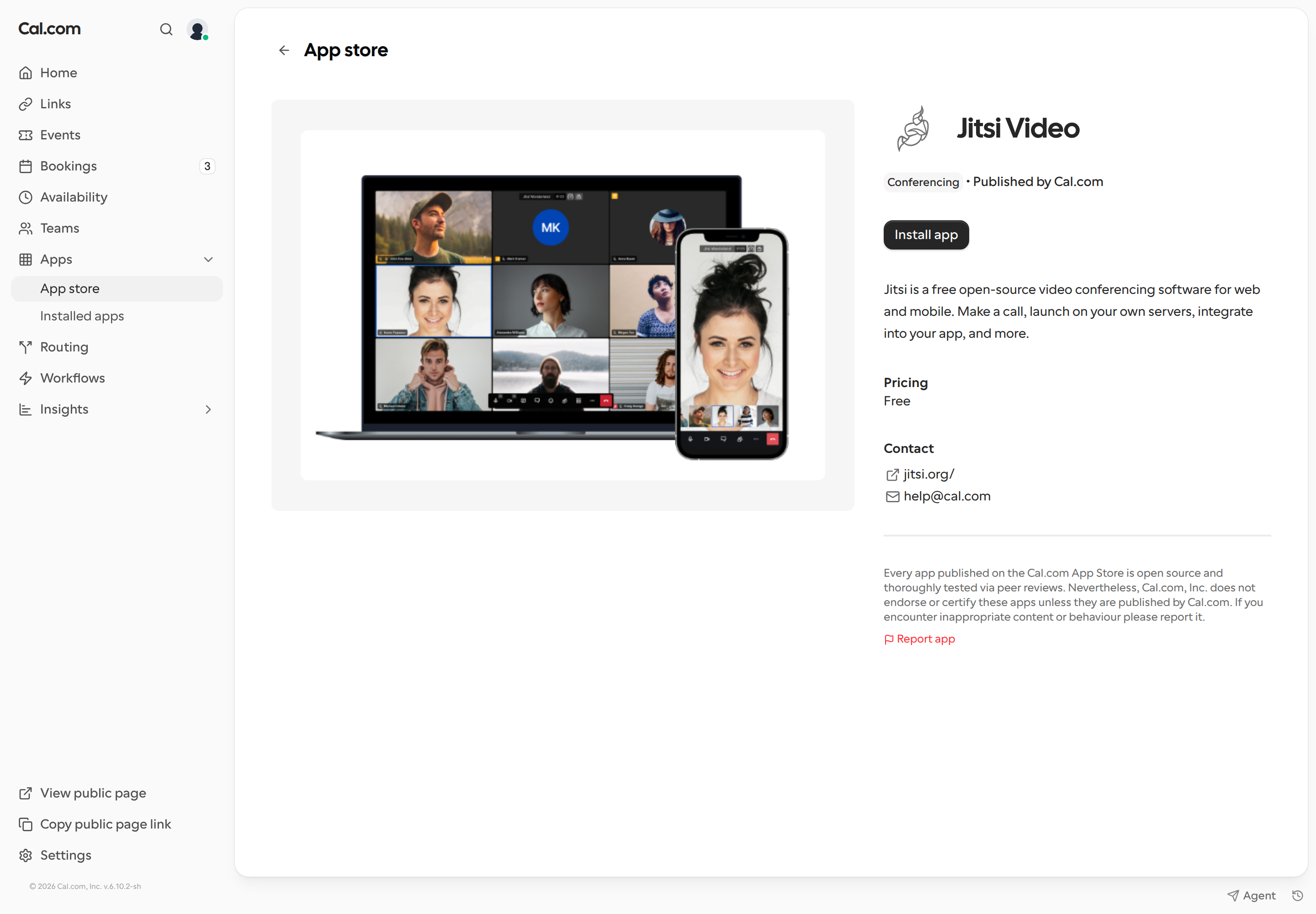Open Links in sidebar
Screen dimensions: 1316x914
coord(117,104)
